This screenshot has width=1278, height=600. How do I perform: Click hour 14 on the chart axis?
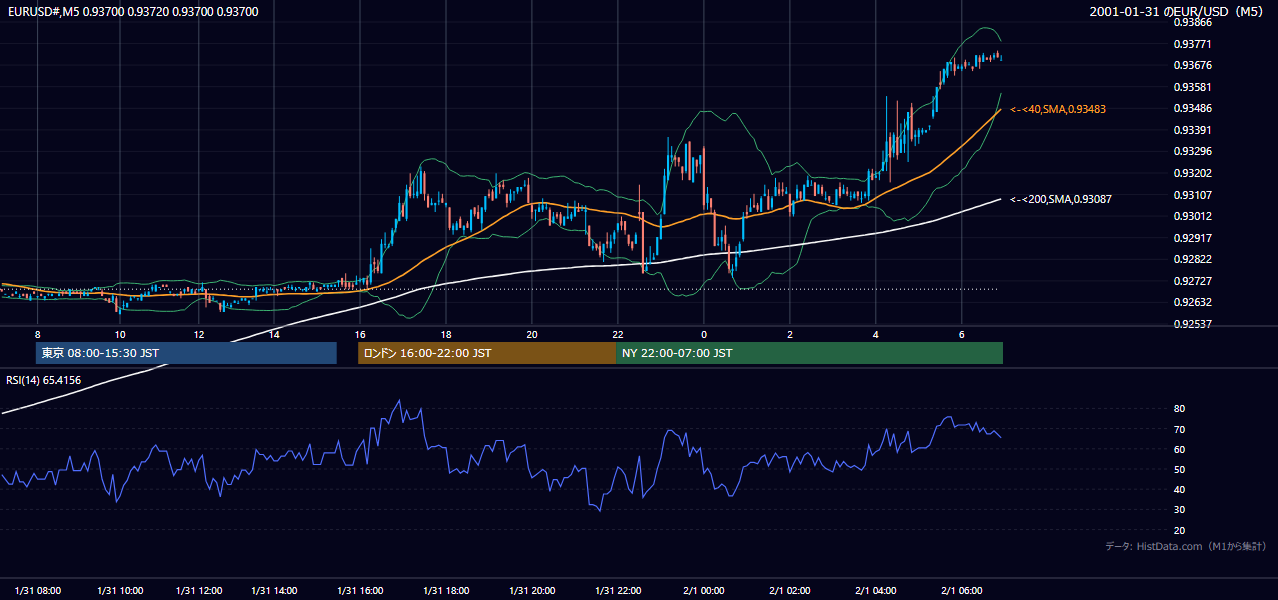coord(275,334)
